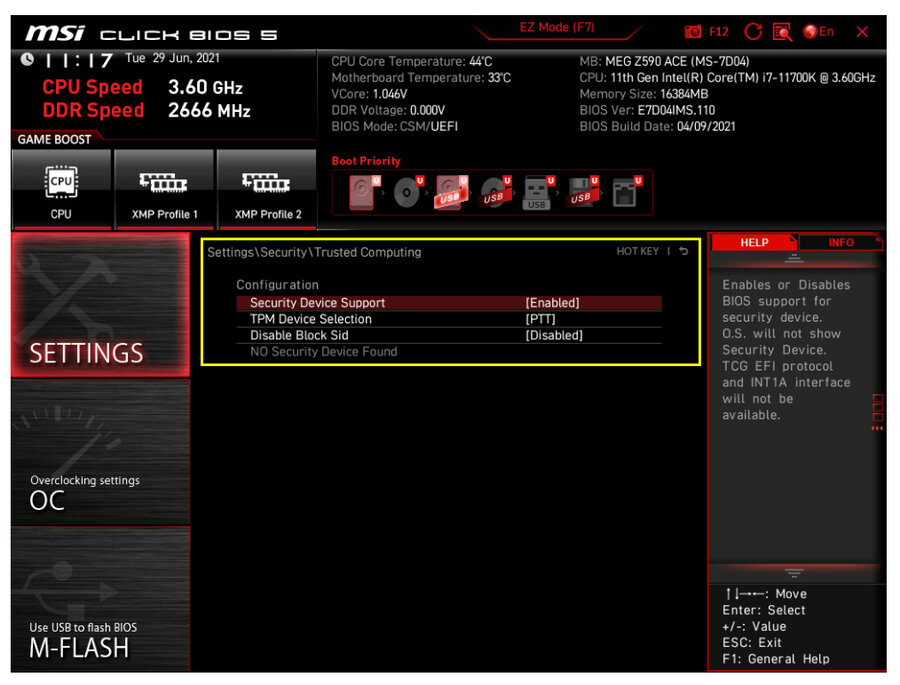Click the date 'Tue 29 Jun, 2021'
Image resolution: width=900 pixels, height=685 pixels.
pos(172,58)
